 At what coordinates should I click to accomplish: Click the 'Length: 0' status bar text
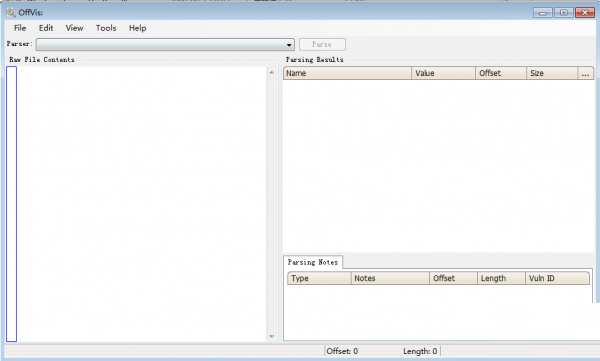(x=420, y=351)
